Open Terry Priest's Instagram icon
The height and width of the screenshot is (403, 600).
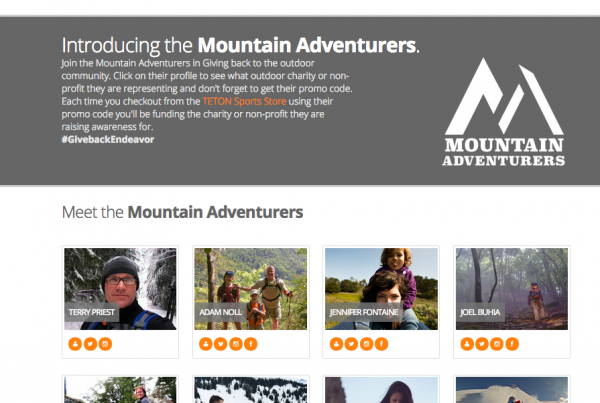click(x=105, y=344)
